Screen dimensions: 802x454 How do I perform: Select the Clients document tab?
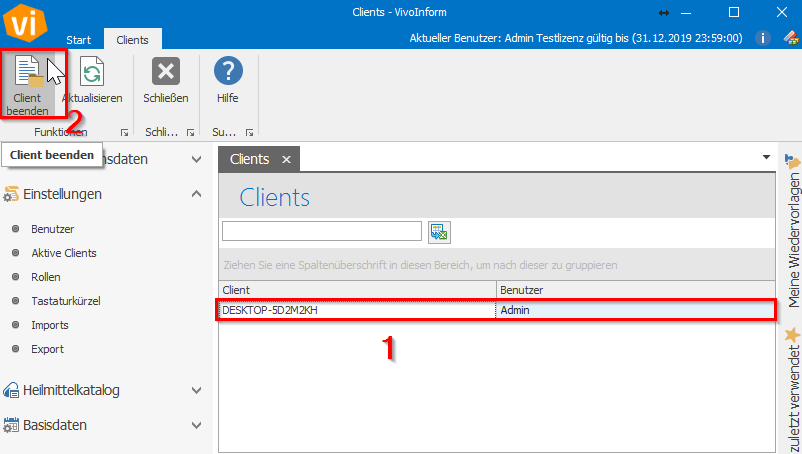(x=250, y=159)
